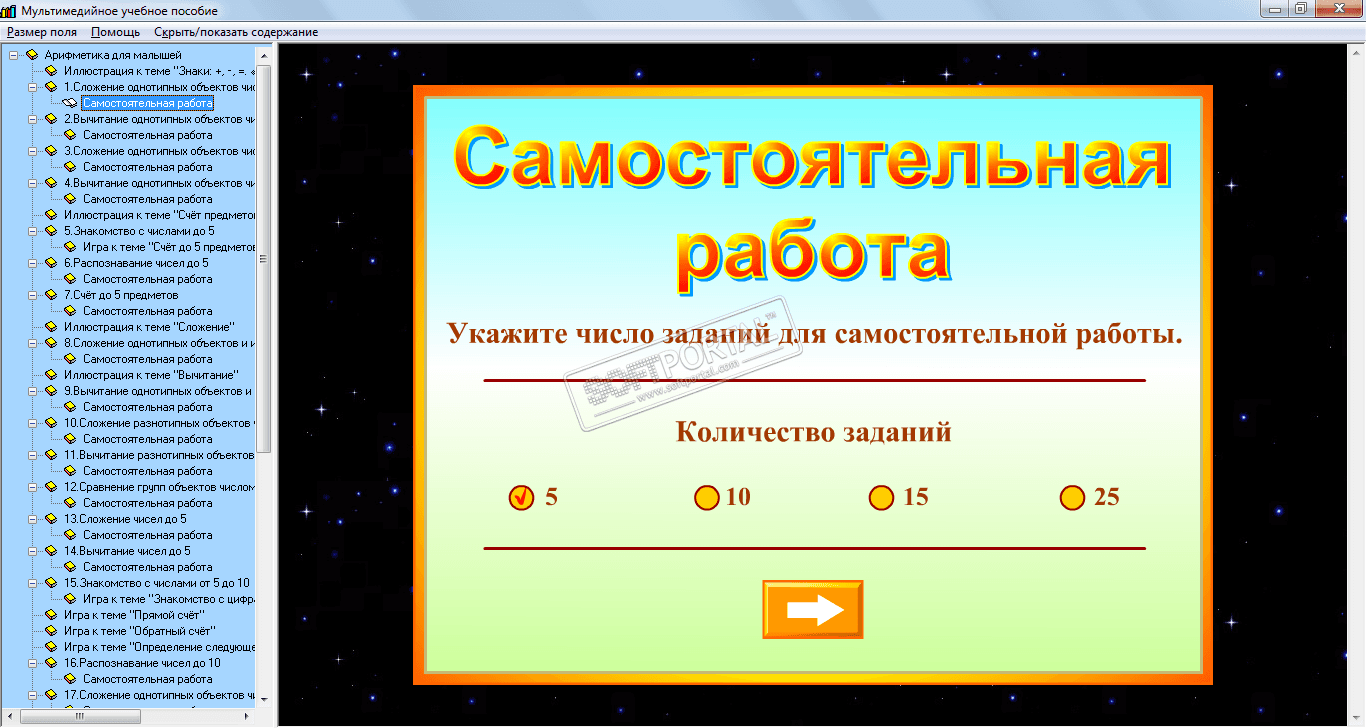This screenshot has height=728, width=1366.
Task: Click book icon of 'Игра к теме "Счёт до 5 предметов' row
Action: (70, 247)
